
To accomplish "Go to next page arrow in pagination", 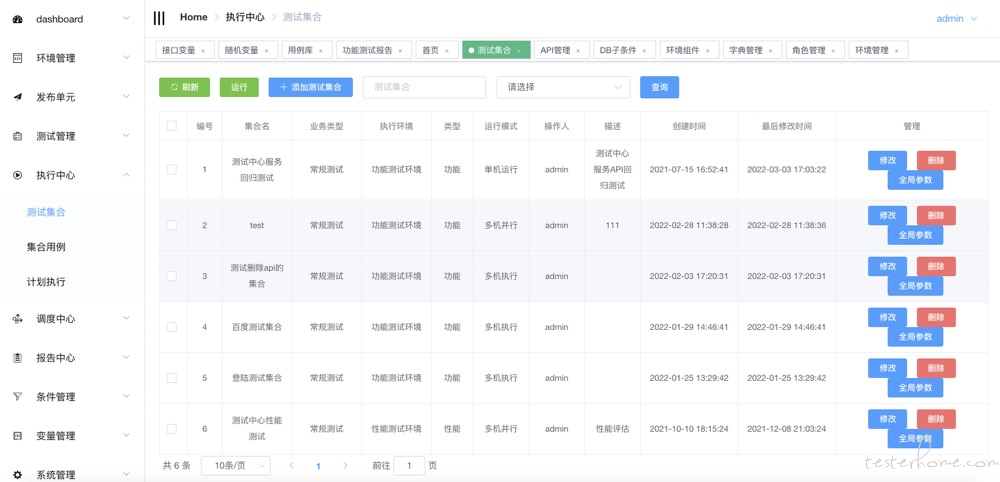I will tap(345, 465).
